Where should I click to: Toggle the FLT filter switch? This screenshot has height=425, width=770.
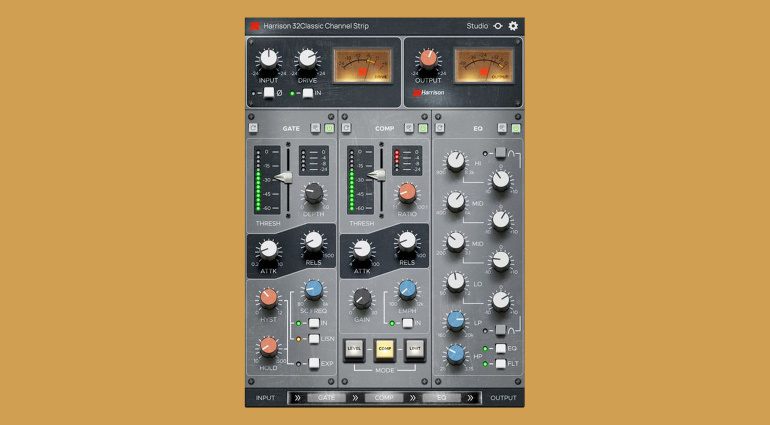(500, 363)
